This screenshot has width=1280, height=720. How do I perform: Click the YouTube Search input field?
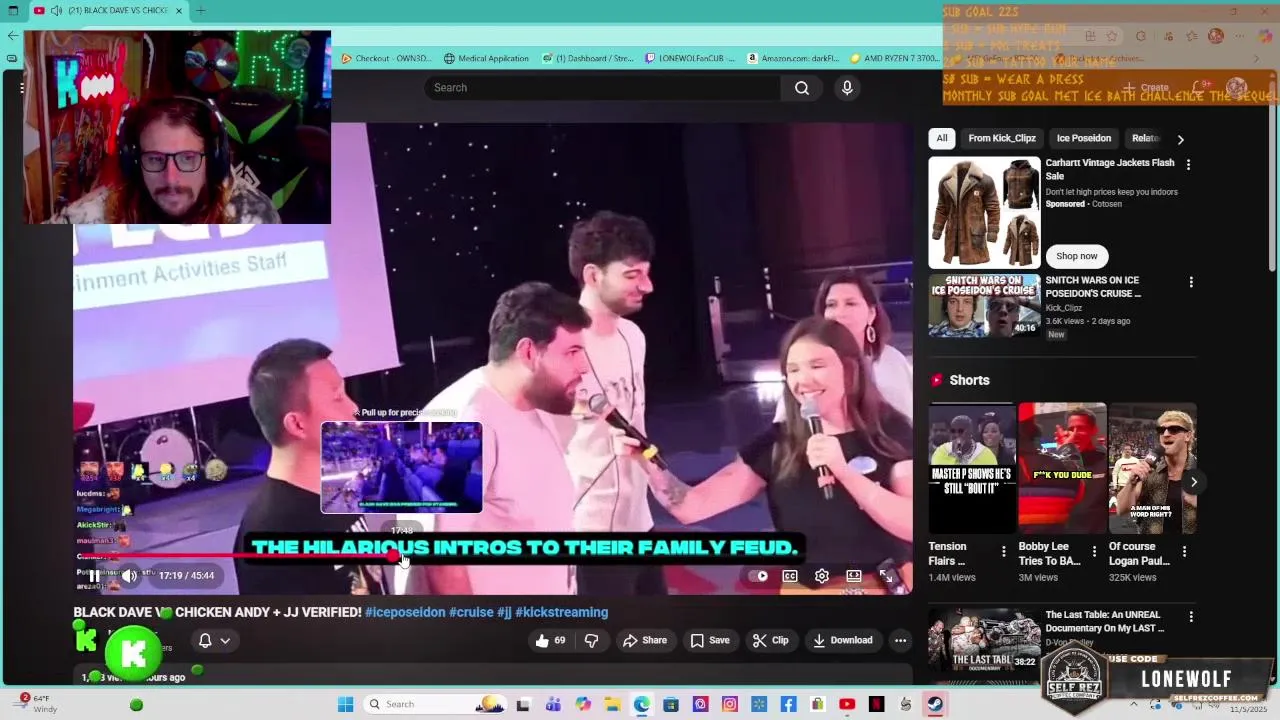point(603,88)
